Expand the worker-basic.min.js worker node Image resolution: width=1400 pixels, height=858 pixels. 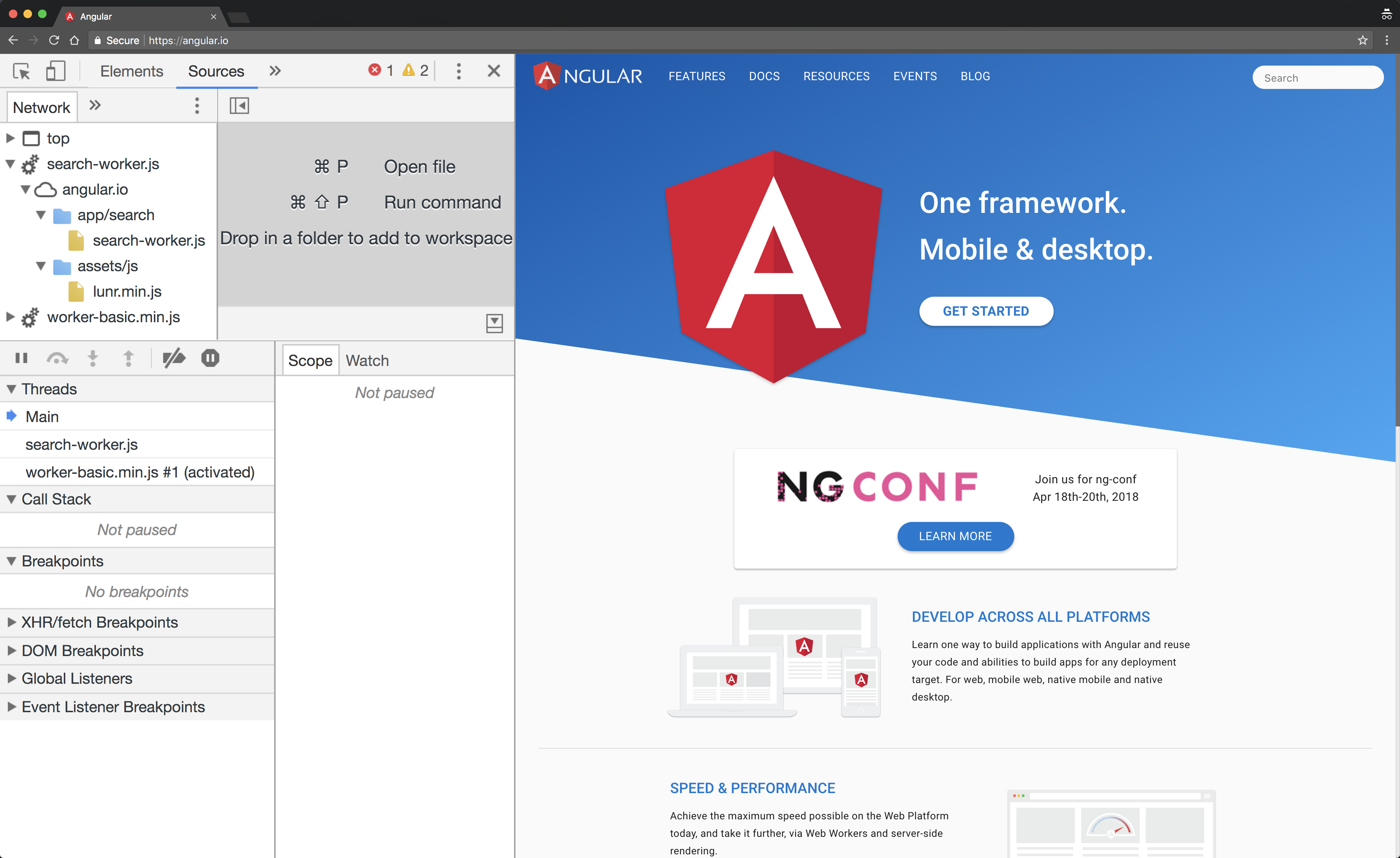pos(10,317)
